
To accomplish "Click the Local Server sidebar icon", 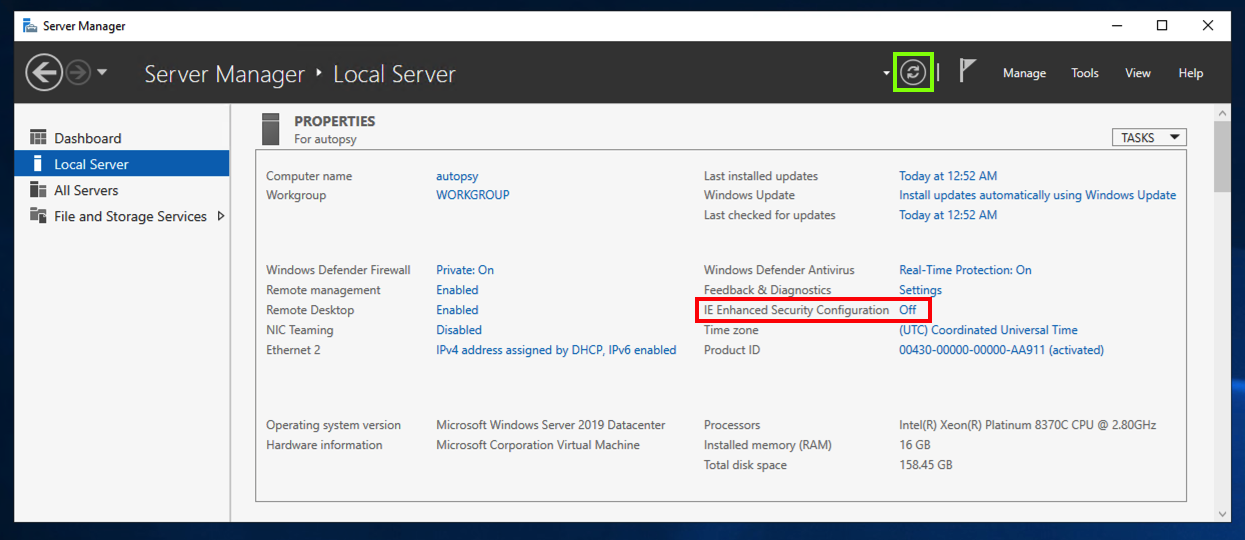I will point(39,164).
